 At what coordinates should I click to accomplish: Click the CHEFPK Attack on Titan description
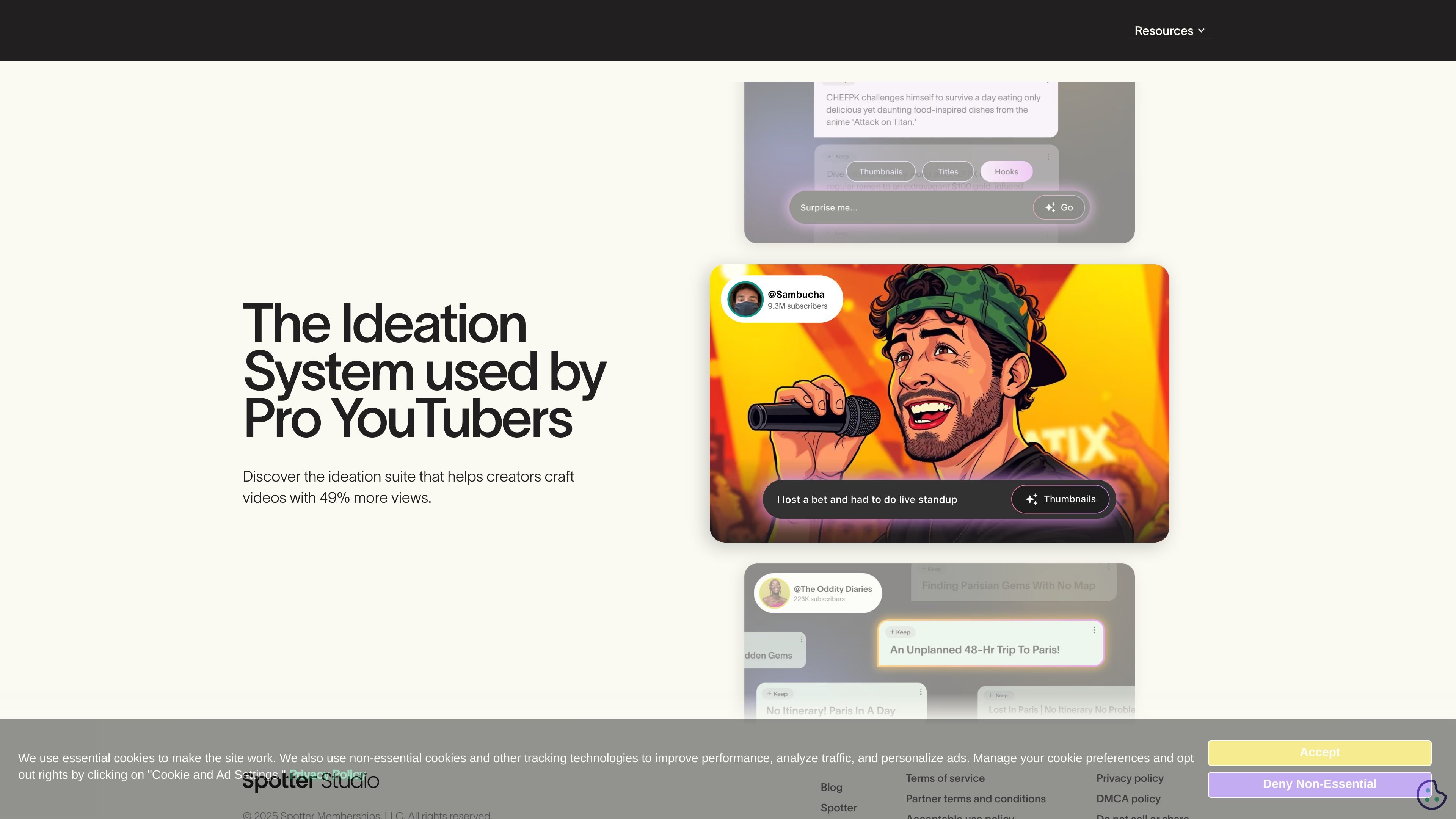point(933,110)
